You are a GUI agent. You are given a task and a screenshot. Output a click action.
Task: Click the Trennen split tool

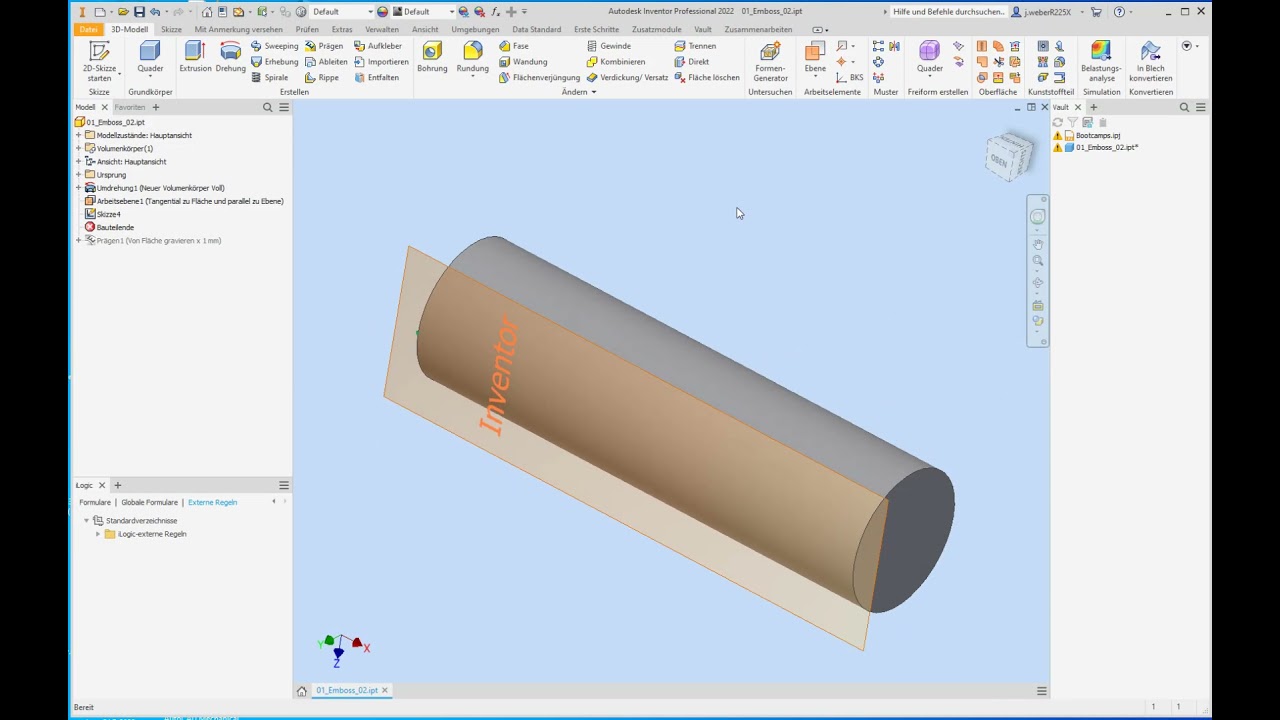pos(695,46)
